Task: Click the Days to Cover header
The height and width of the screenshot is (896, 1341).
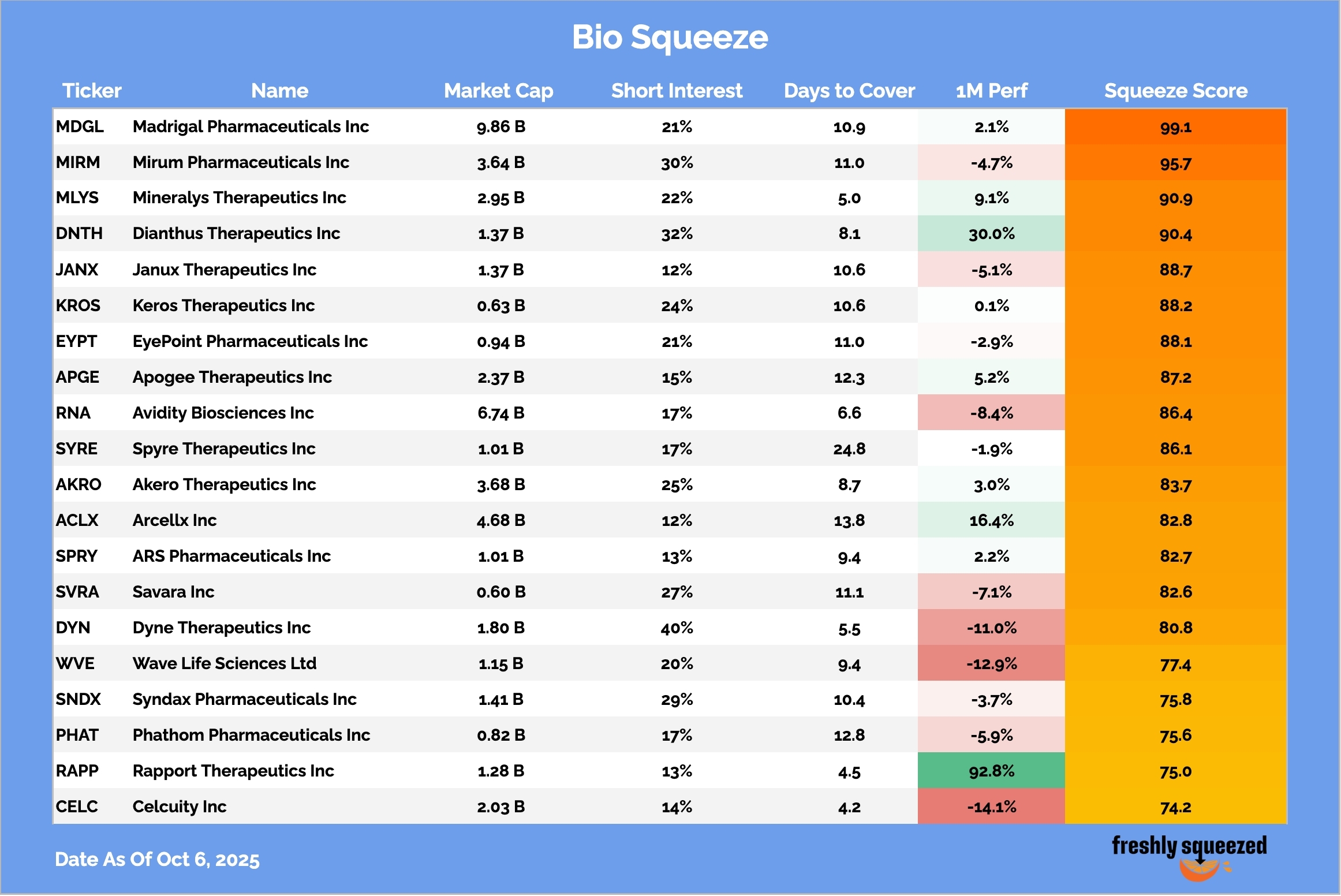Action: click(849, 91)
